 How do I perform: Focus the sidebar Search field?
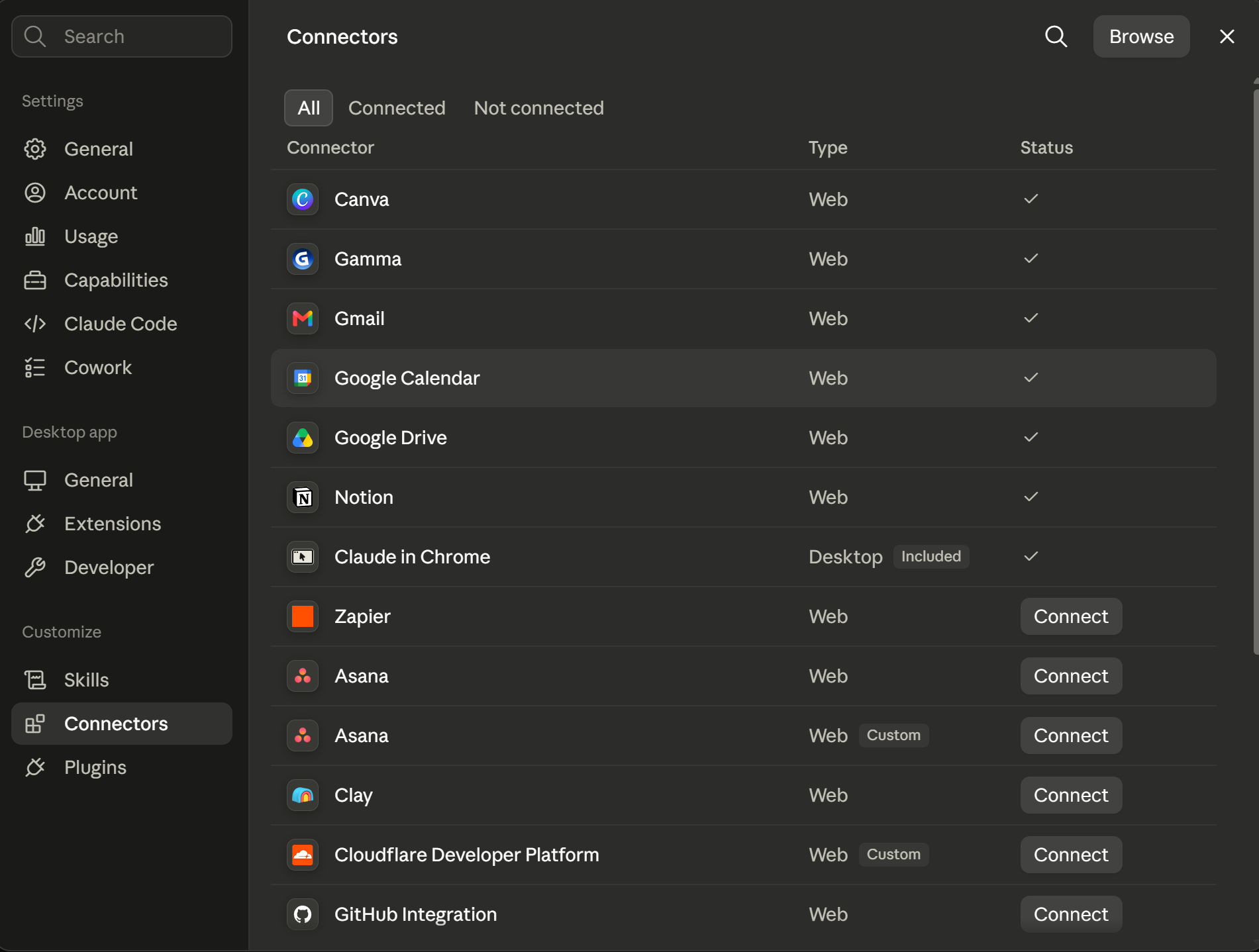(122, 36)
